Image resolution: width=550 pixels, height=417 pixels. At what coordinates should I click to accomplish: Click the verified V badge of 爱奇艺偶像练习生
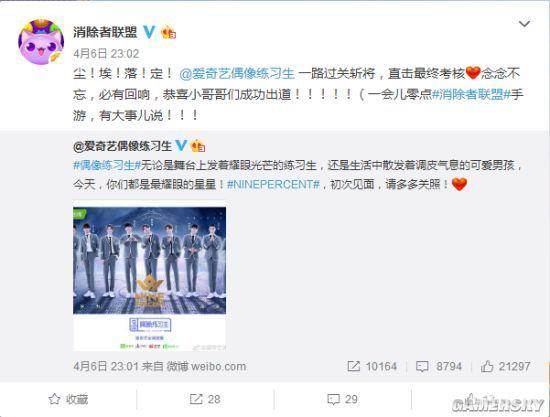(x=181, y=145)
